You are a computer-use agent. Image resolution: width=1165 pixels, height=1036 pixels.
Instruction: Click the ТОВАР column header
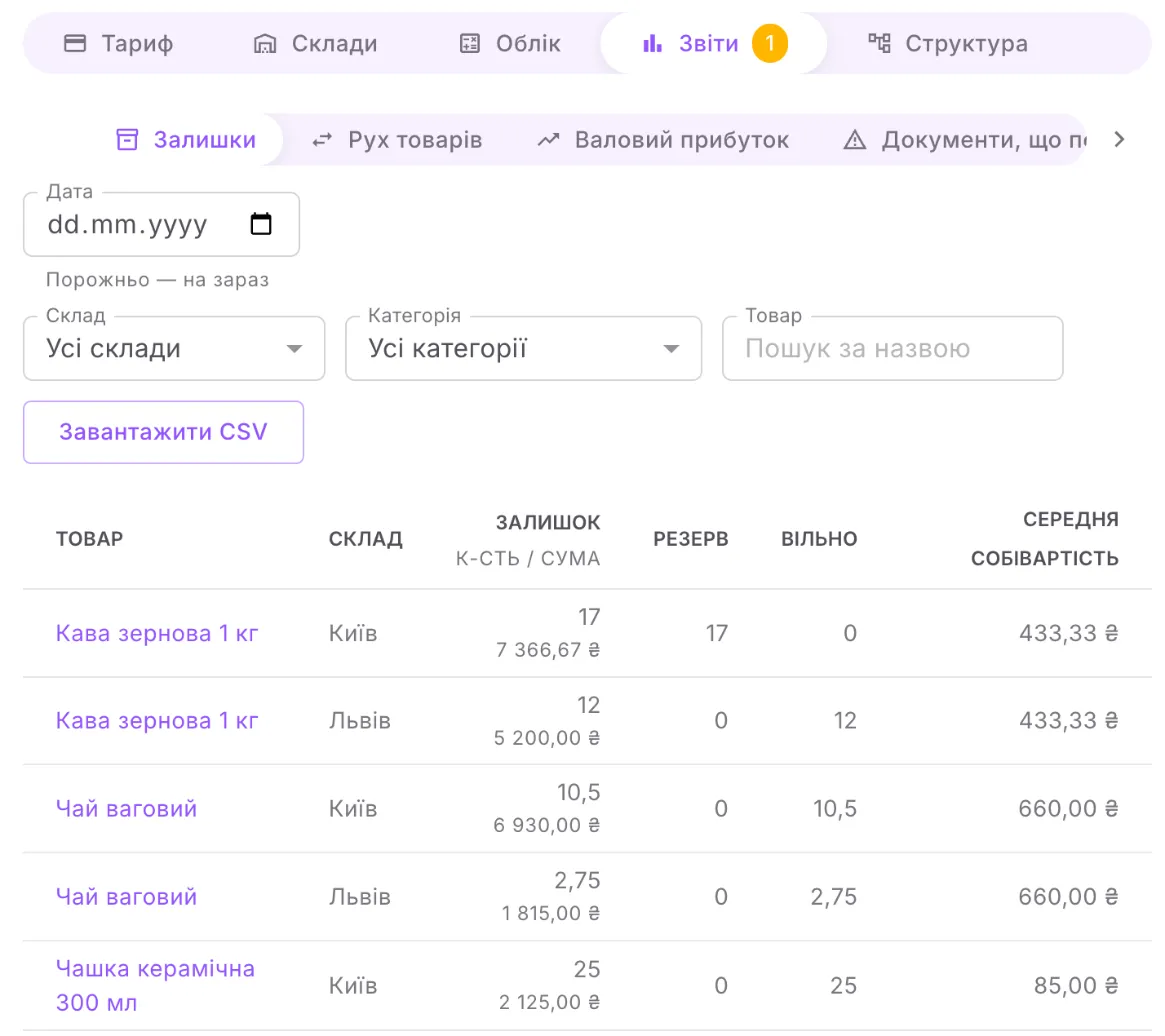90,539
